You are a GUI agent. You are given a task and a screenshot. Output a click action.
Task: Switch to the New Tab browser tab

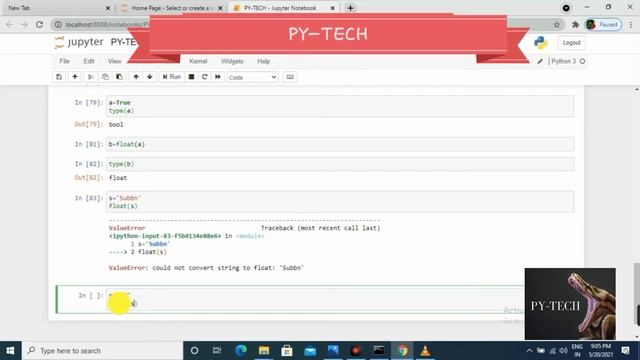click(x=58, y=8)
